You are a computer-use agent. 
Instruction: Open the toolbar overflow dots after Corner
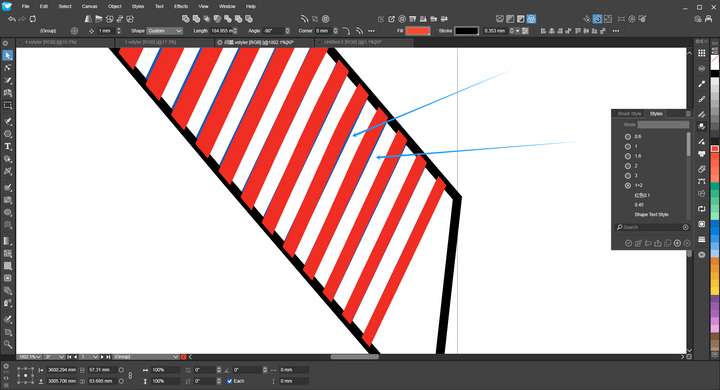pyautogui.click(x=371, y=31)
